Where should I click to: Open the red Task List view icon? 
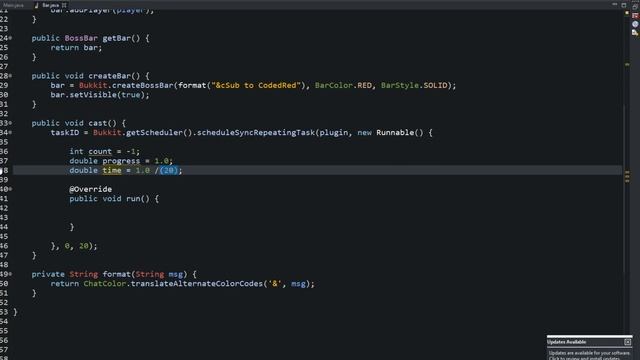(x=635, y=16)
